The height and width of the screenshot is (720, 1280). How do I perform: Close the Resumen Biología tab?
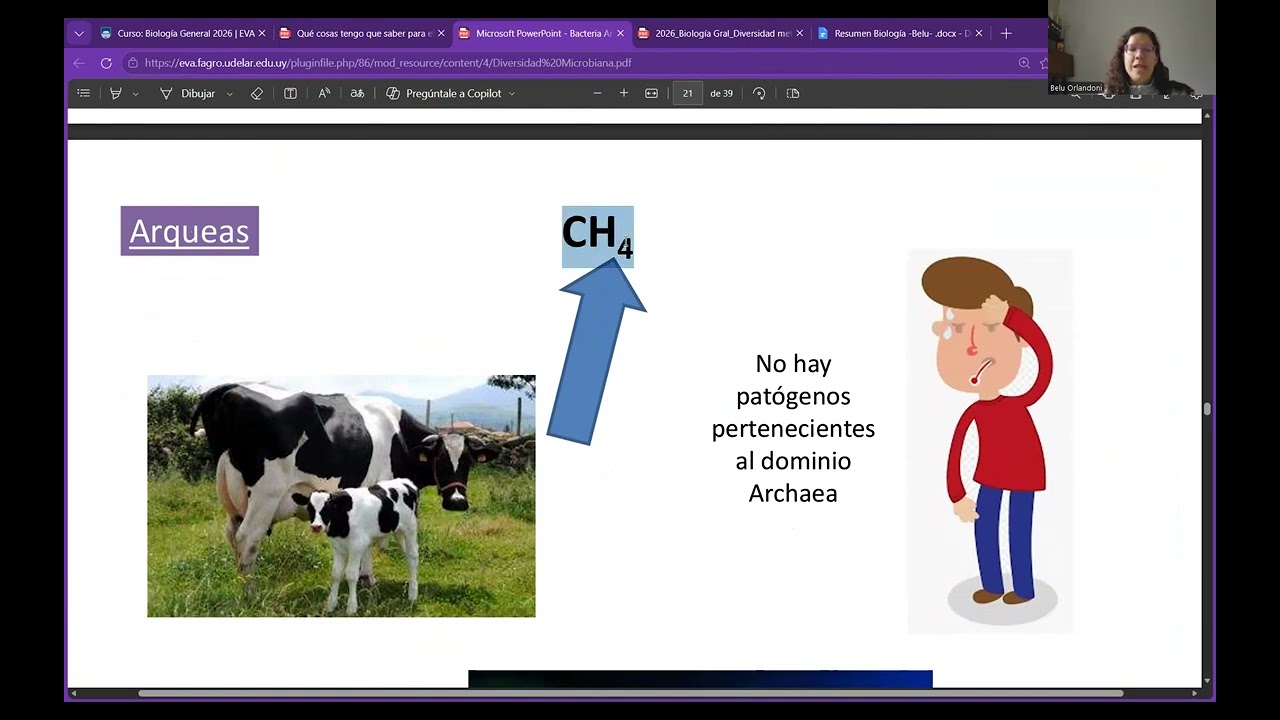(979, 33)
